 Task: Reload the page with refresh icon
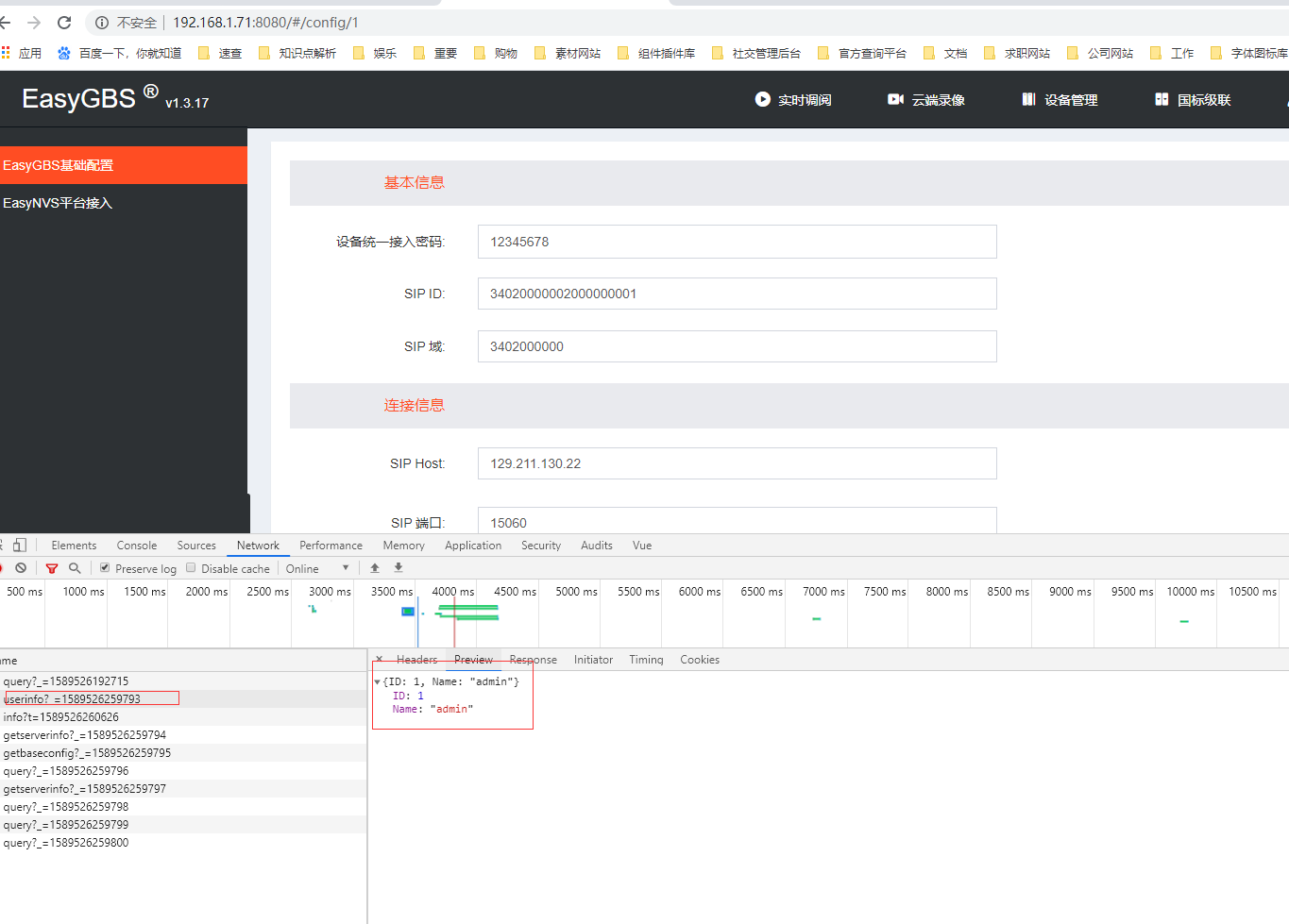[64, 23]
